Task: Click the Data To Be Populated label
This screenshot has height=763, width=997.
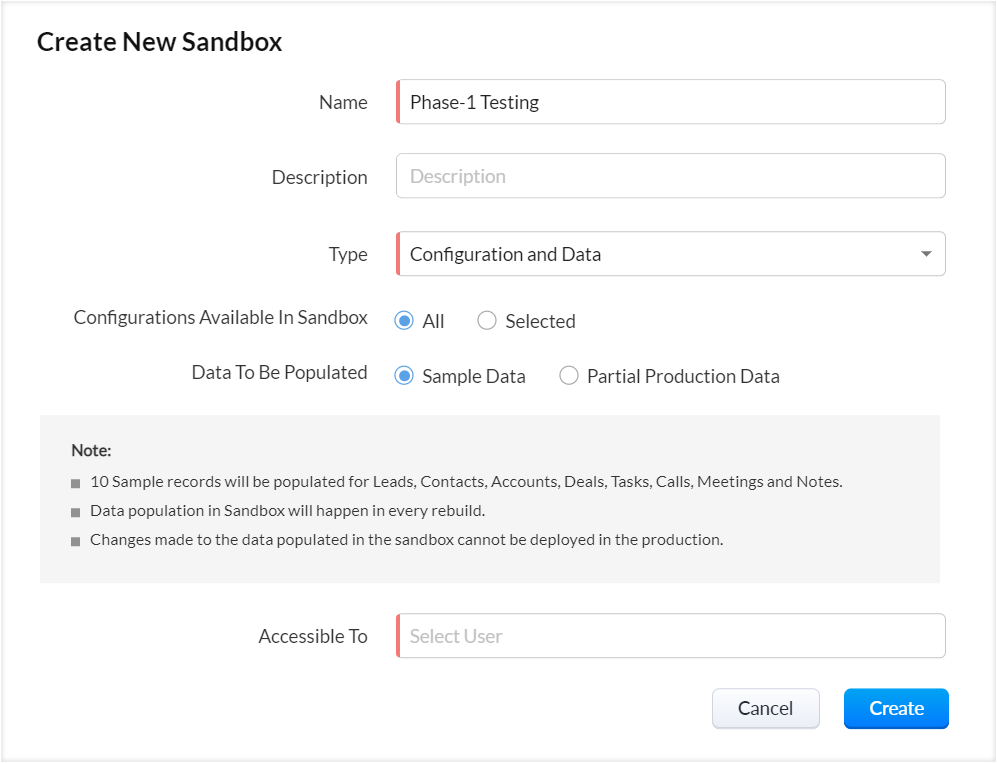Action: pyautogui.click(x=279, y=372)
